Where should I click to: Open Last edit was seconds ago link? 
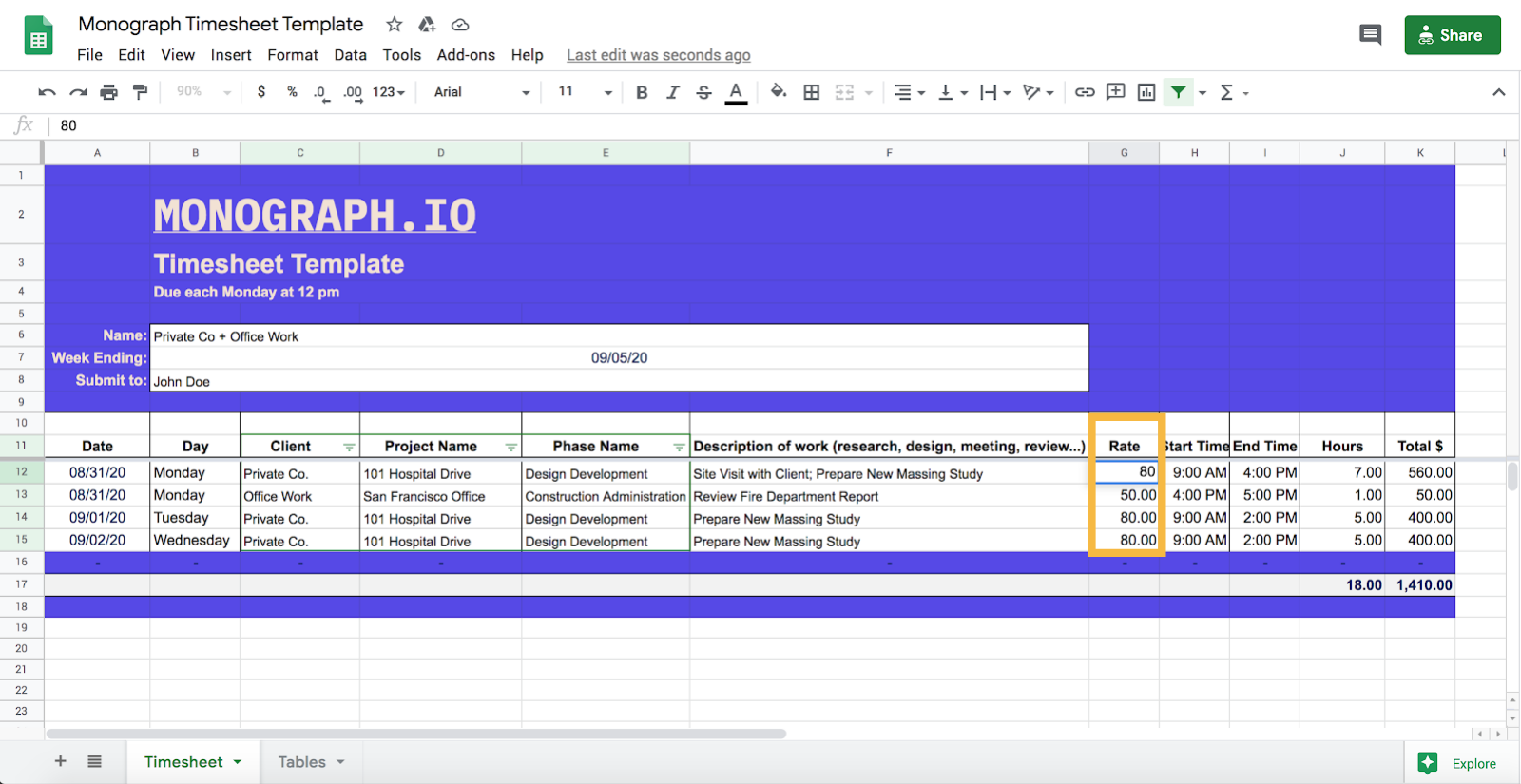658,55
